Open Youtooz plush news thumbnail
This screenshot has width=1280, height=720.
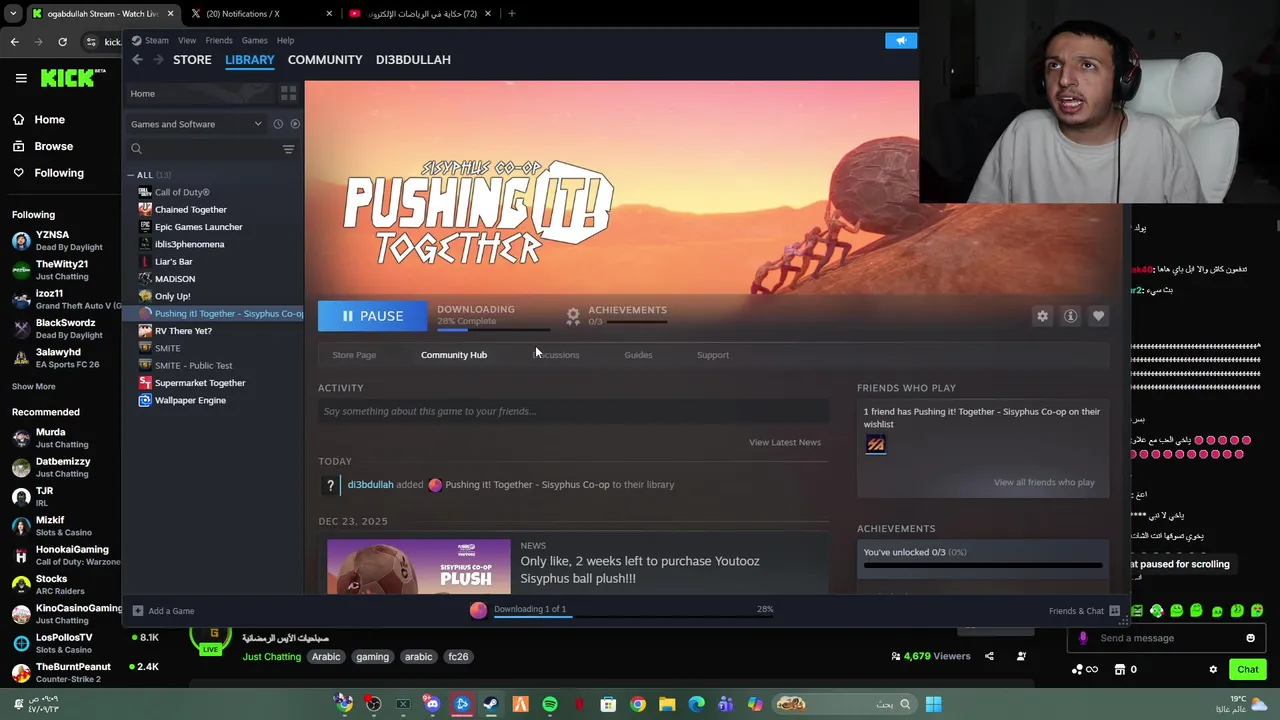(x=418, y=567)
